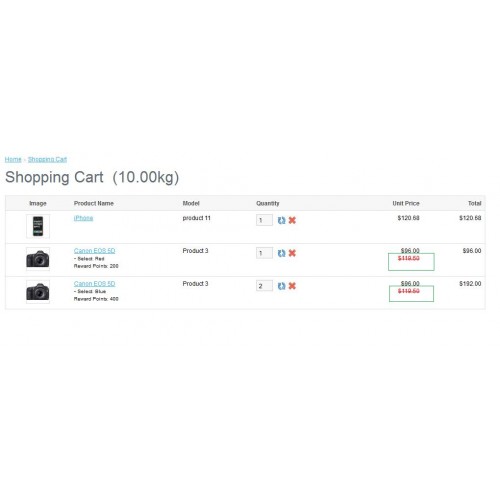Open the Shopping Cart breadcrumb link

click(x=47, y=159)
